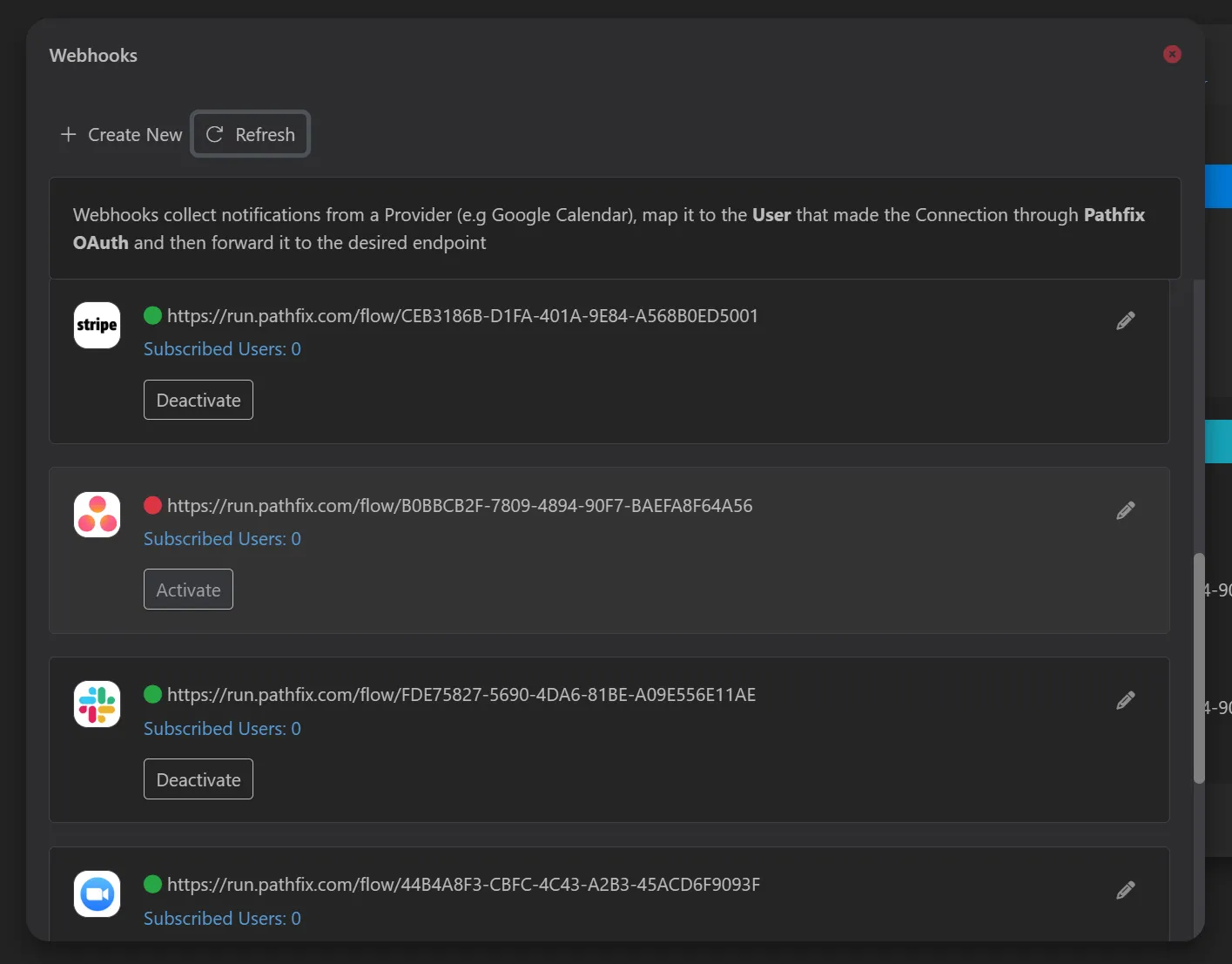Click the Asana webhook URL ending BAEFA8F64A56
Viewport: 1232px width, 964px height.
coord(460,506)
